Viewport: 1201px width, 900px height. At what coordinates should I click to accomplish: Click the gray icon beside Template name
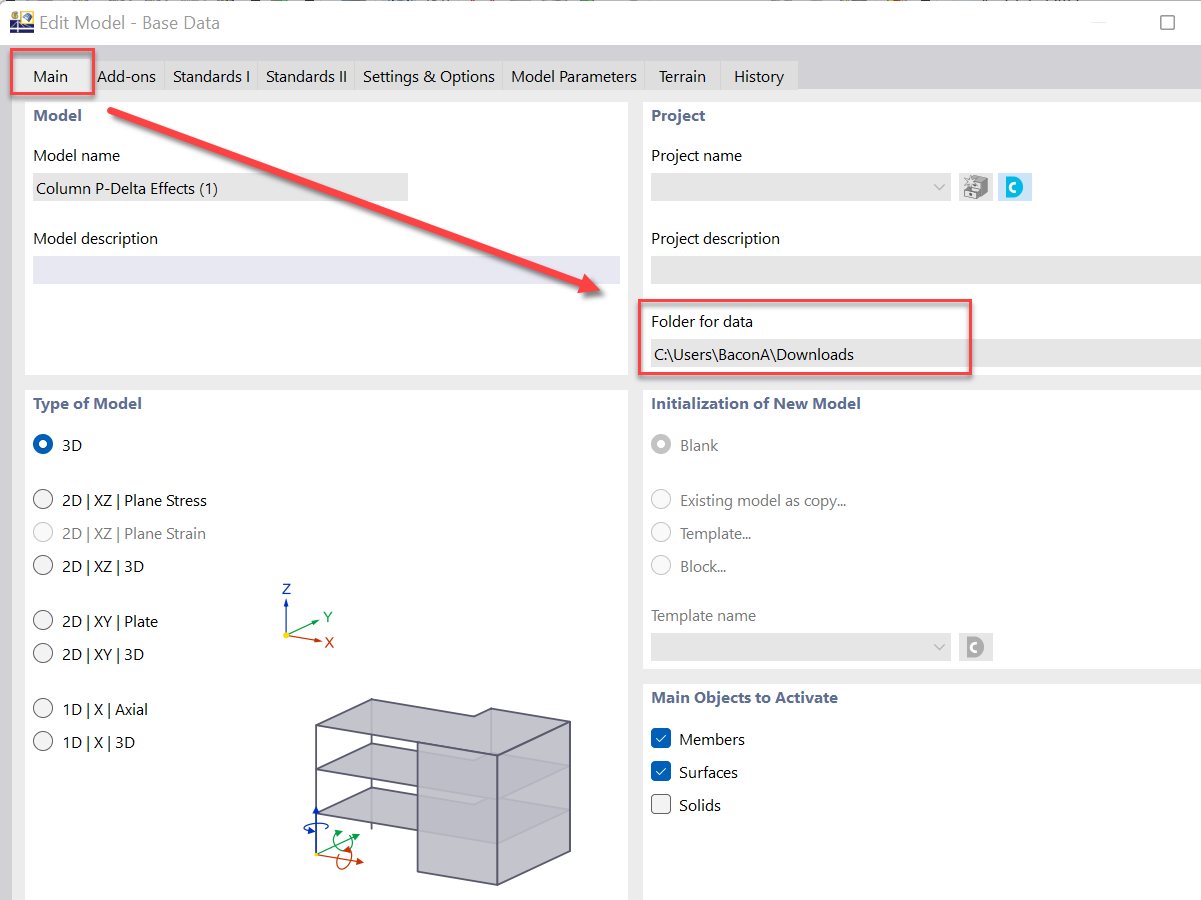click(975, 647)
